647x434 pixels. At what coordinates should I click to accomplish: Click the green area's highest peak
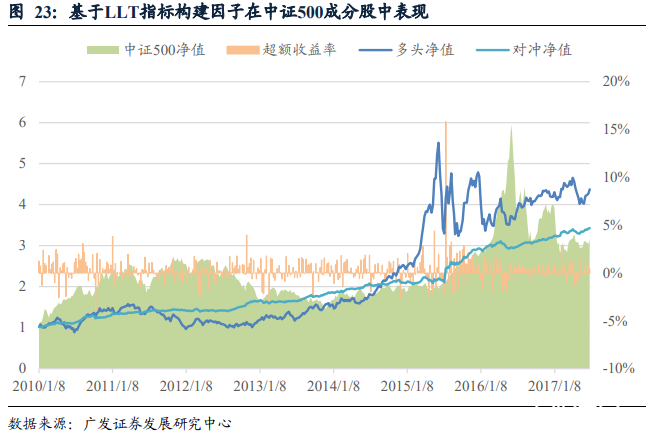pyautogui.click(x=511, y=128)
